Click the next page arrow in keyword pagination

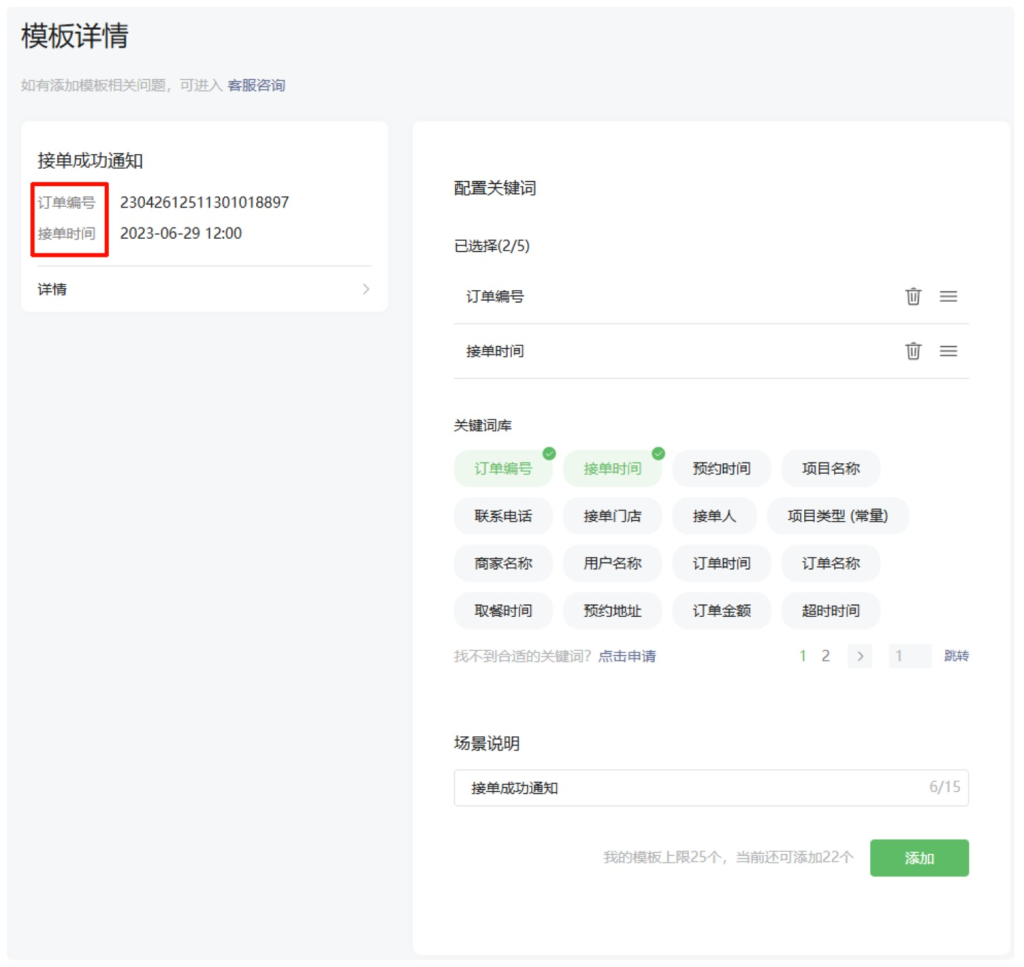(858, 656)
